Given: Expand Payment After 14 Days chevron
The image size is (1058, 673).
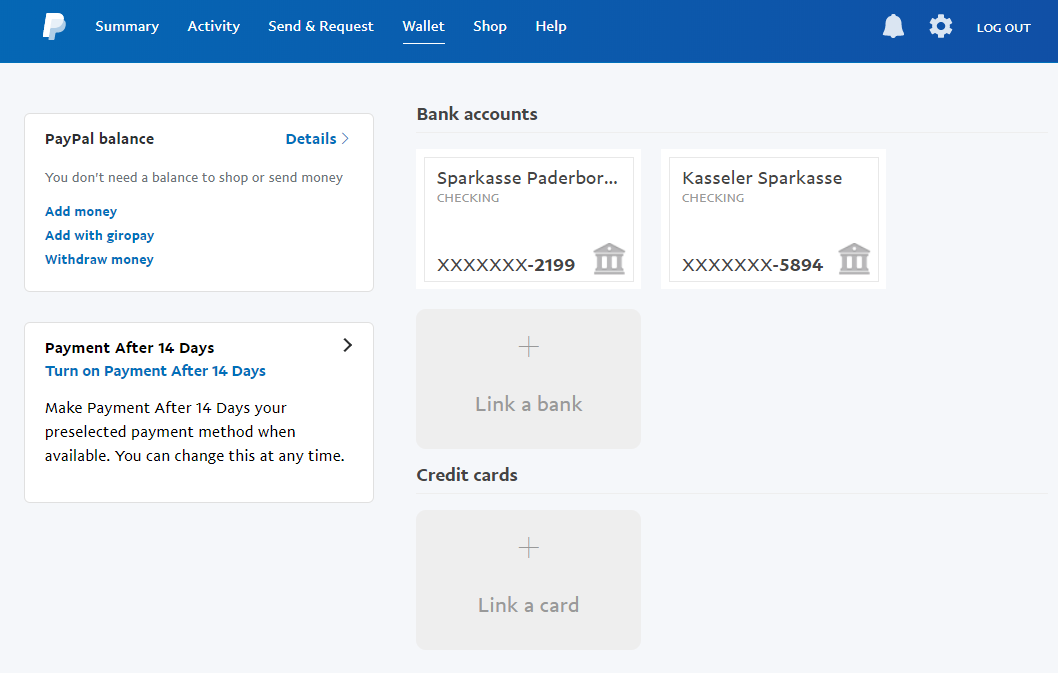Looking at the screenshot, I should [x=347, y=345].
